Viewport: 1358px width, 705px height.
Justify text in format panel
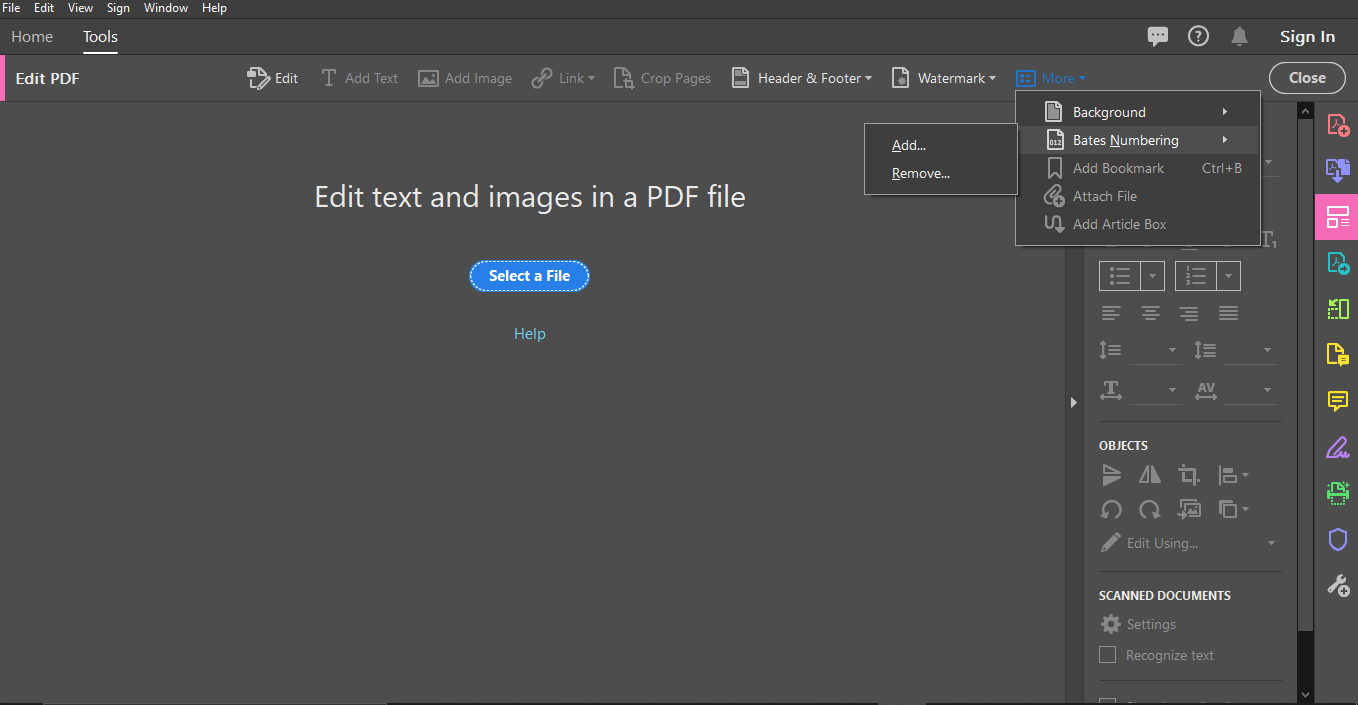pyautogui.click(x=1229, y=314)
